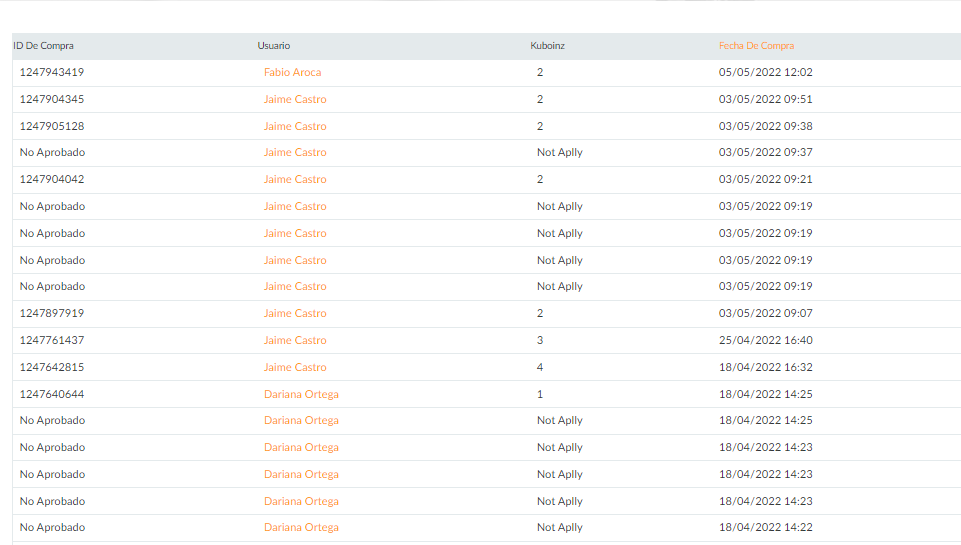The image size is (961, 545).
Task: Click the Kuboinz column header
Action: [547, 46]
